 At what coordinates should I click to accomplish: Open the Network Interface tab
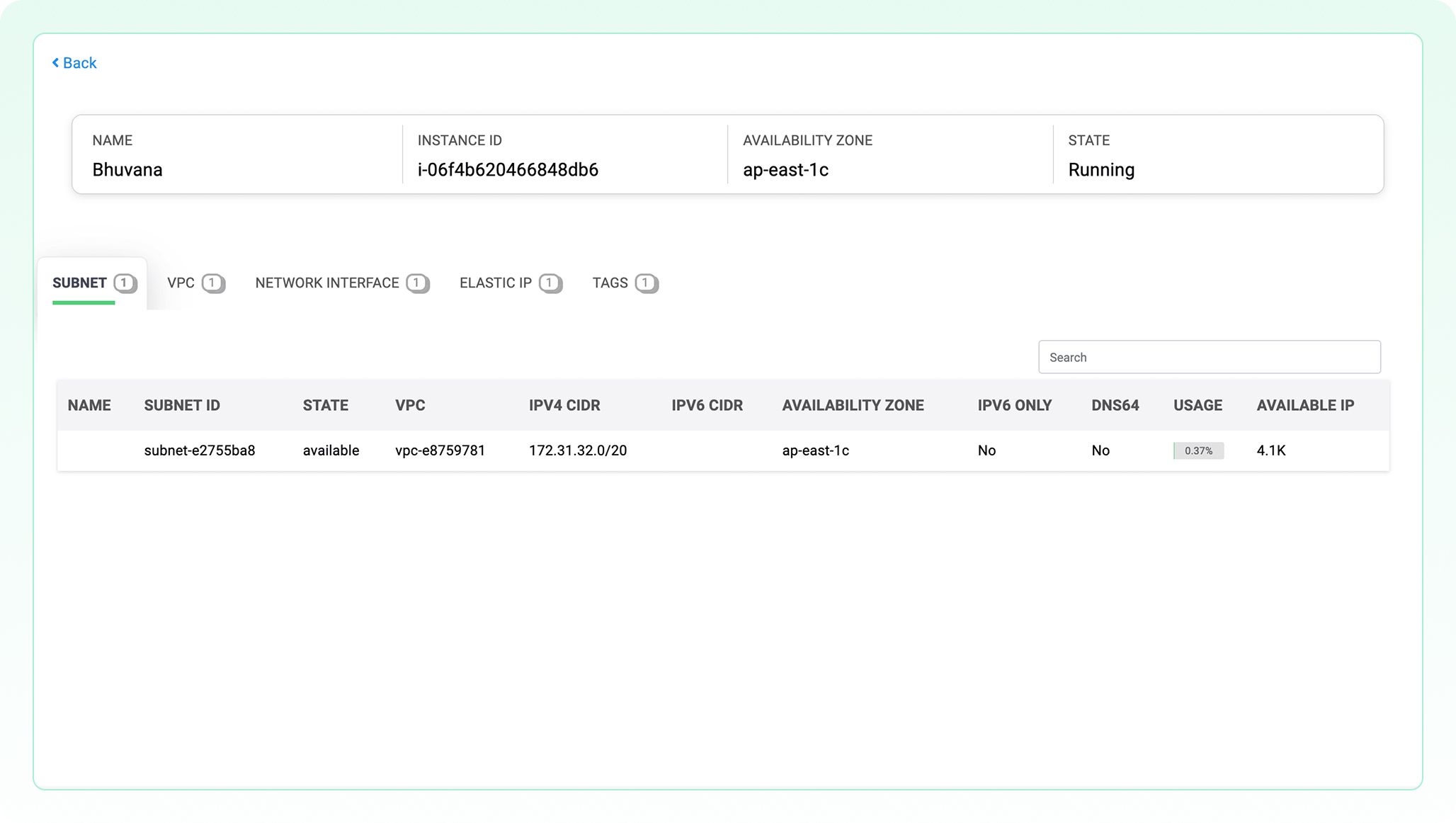(326, 283)
